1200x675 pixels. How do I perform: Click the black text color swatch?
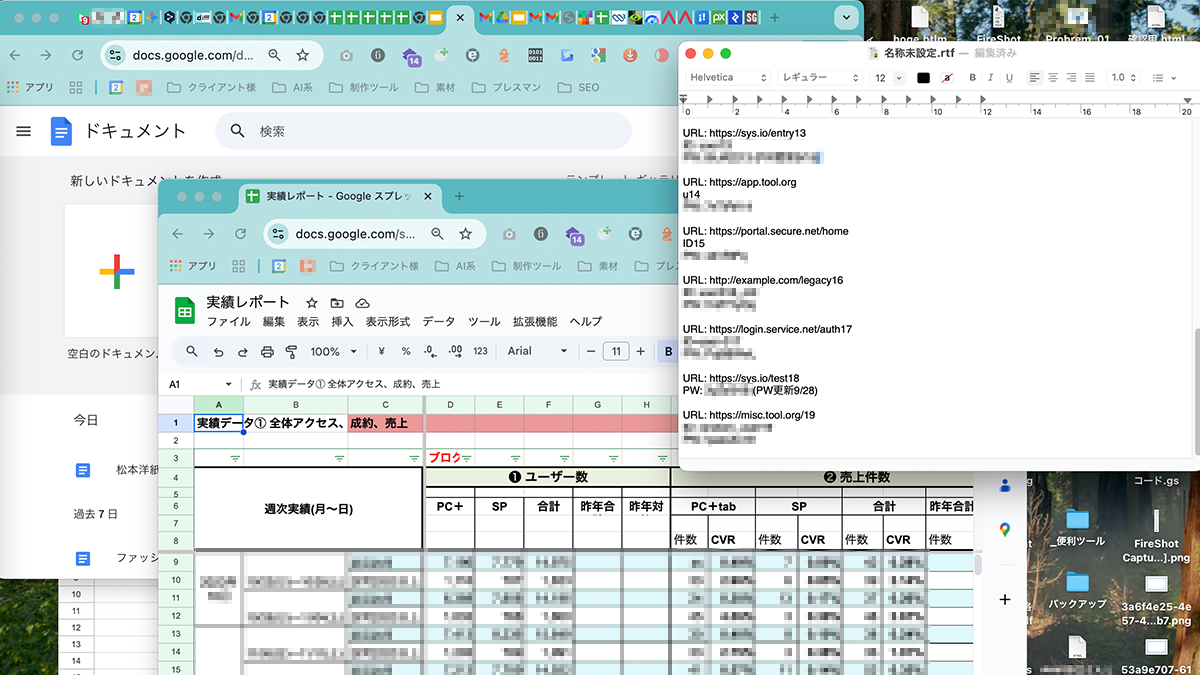(x=923, y=78)
